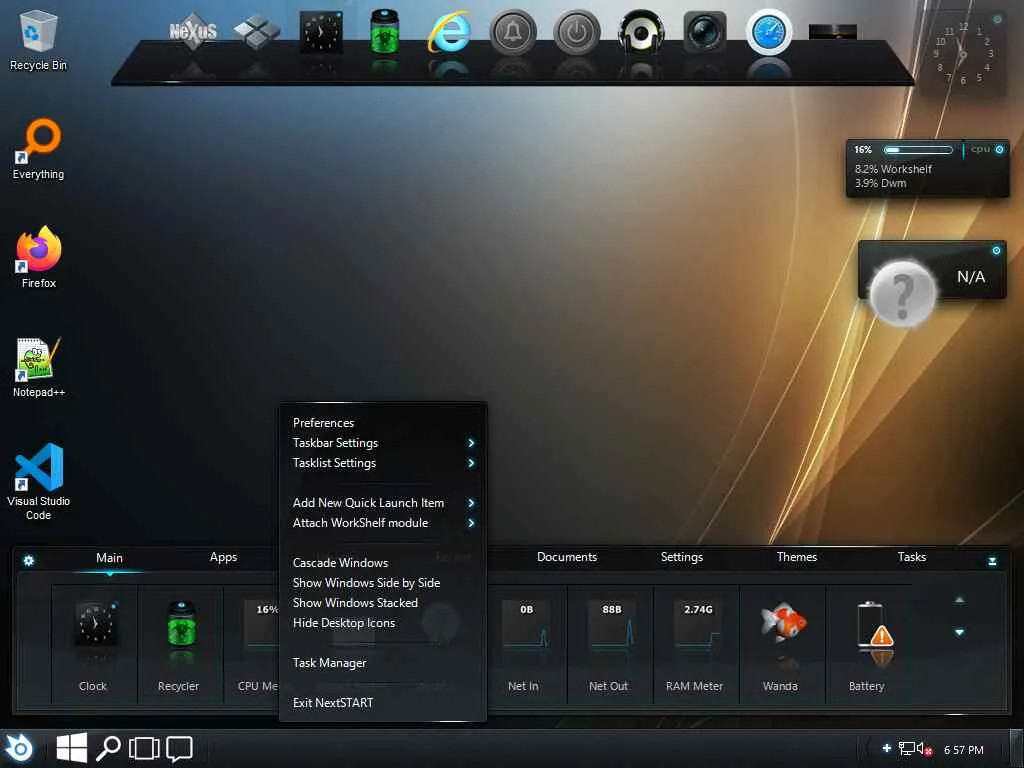
Task: Click the "3.9% Dwm" process line
Action: [880, 184]
